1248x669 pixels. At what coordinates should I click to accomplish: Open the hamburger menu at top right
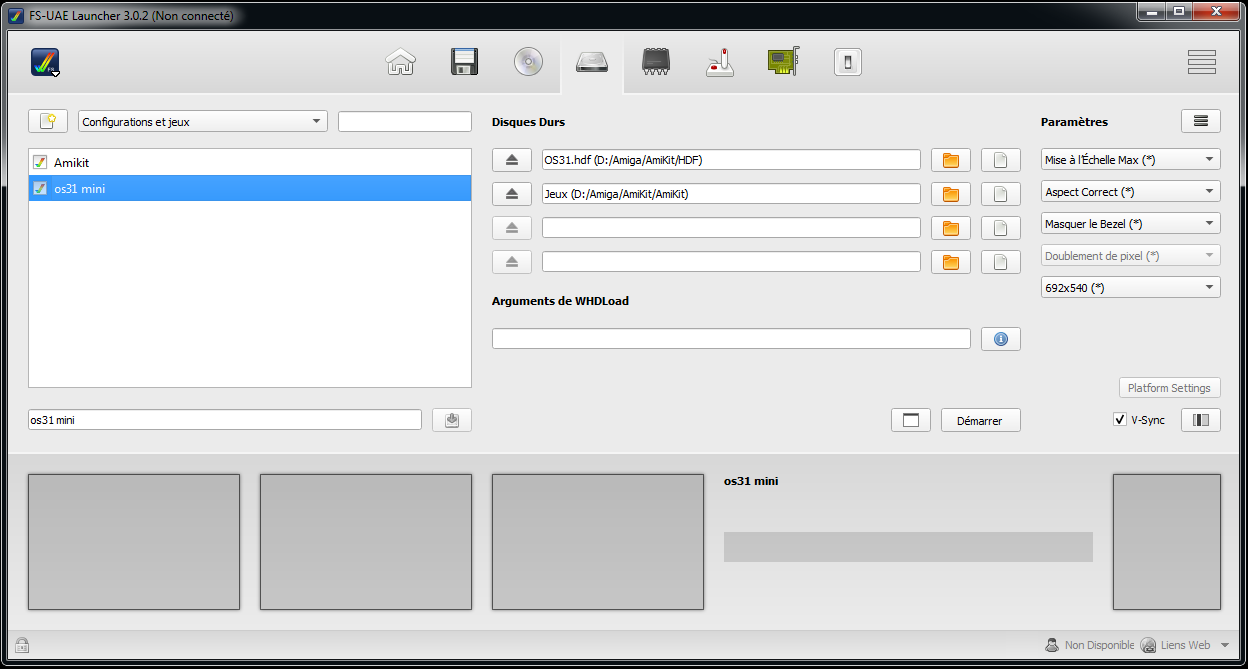click(1201, 63)
